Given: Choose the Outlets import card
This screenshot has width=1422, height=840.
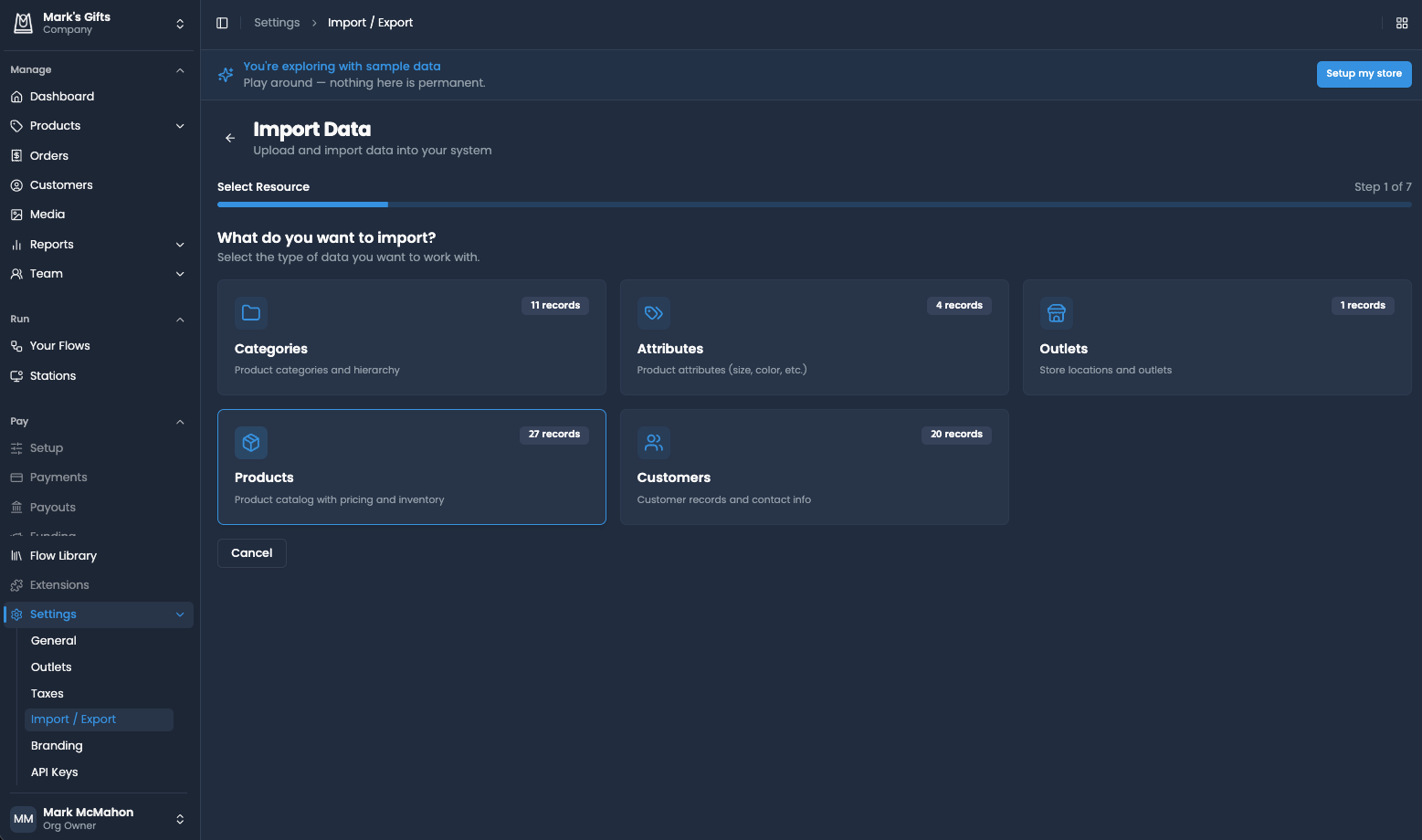Looking at the screenshot, I should [x=1217, y=338].
